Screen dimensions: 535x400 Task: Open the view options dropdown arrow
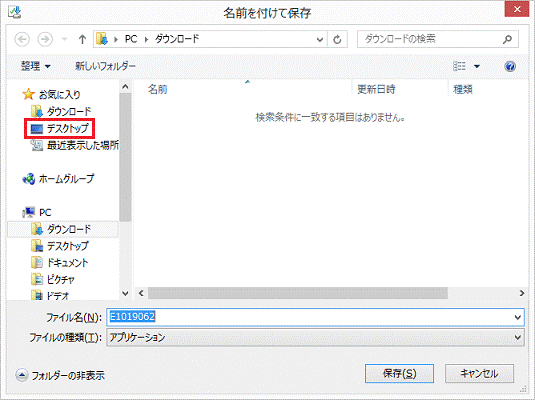477,66
